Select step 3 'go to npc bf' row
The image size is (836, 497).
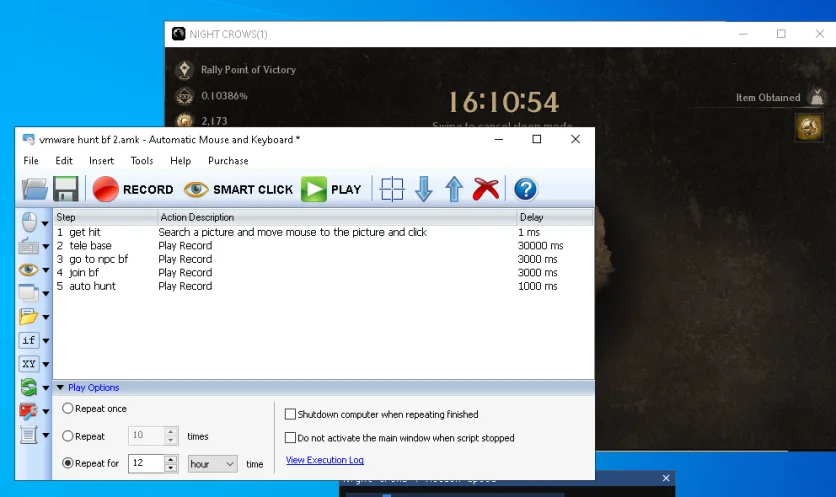coord(323,259)
